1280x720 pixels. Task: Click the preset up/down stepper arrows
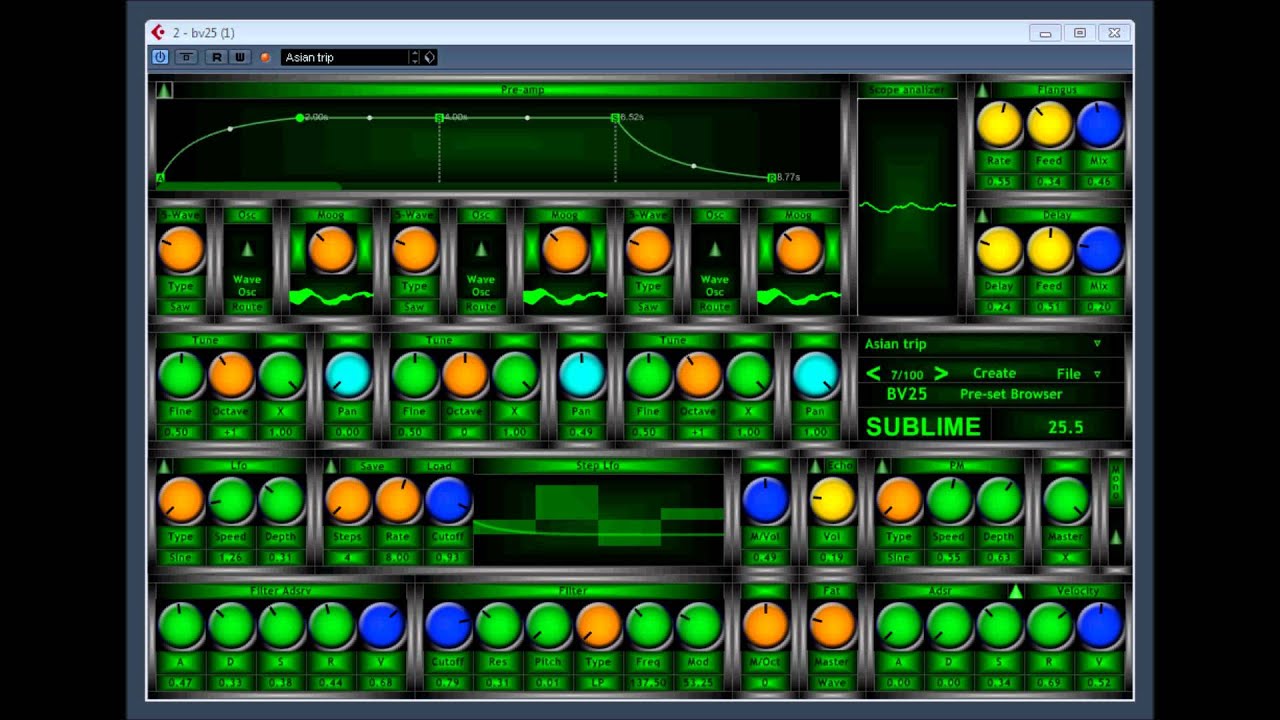click(414, 57)
